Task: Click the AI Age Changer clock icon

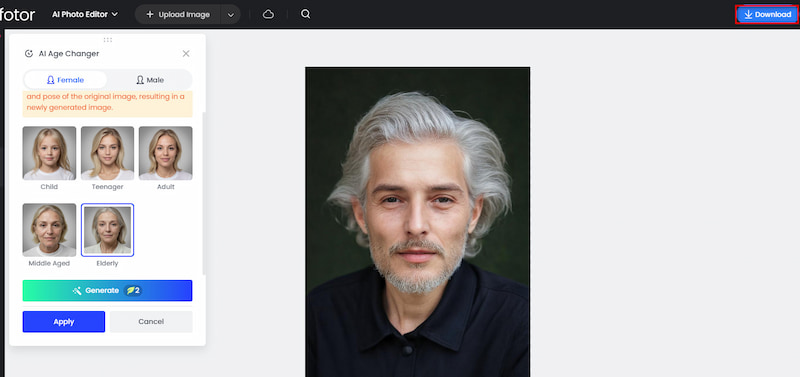Action: pyautogui.click(x=29, y=54)
